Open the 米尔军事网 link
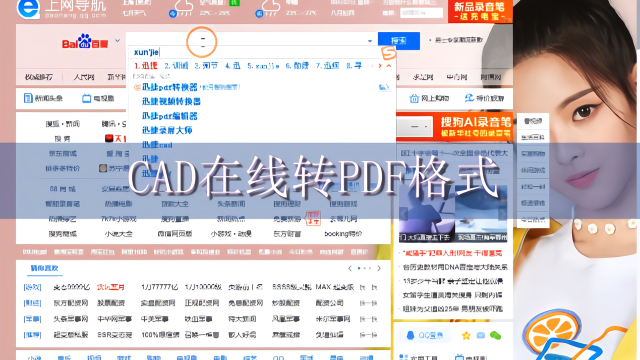640x360 pixels. pos(333,319)
